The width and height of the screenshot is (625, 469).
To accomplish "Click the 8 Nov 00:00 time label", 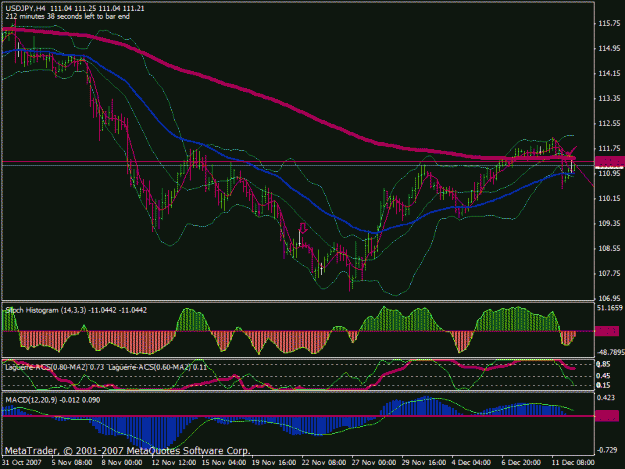I will pyautogui.click(x=122, y=463).
